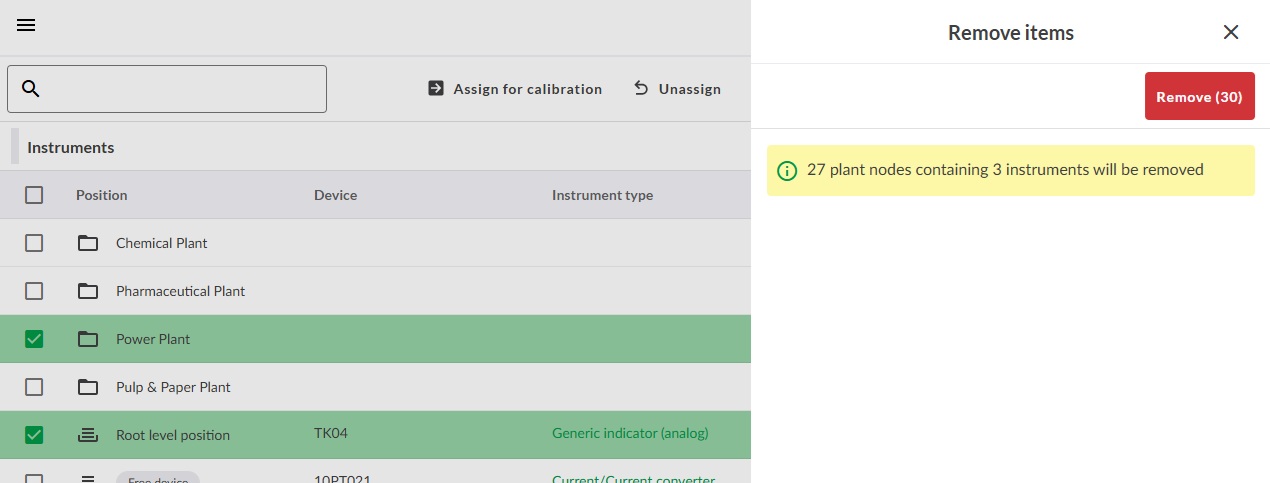Select the Pulp & Paper Plant checkbox
Image resolution: width=1270 pixels, height=483 pixels.
tap(34, 387)
